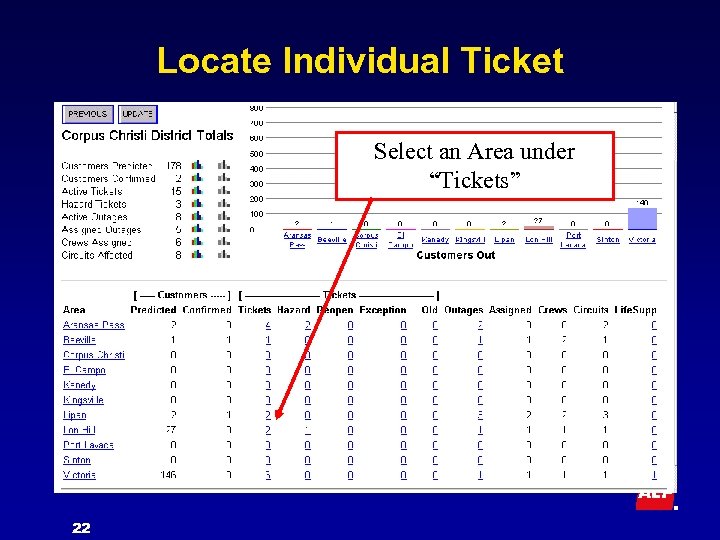The image size is (720, 540).
Task: Open grey chart icon for Assigned Outages
Action: pyautogui.click(x=224, y=229)
